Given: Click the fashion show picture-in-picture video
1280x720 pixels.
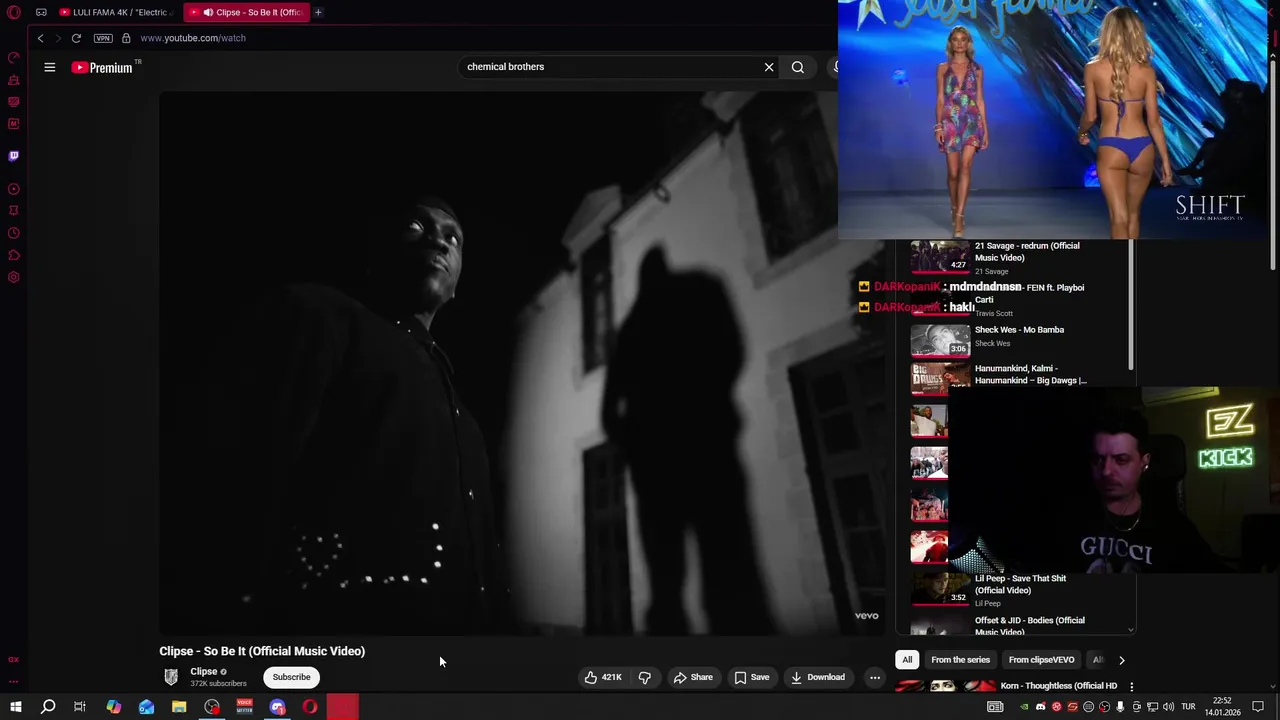Looking at the screenshot, I should coord(1052,118).
